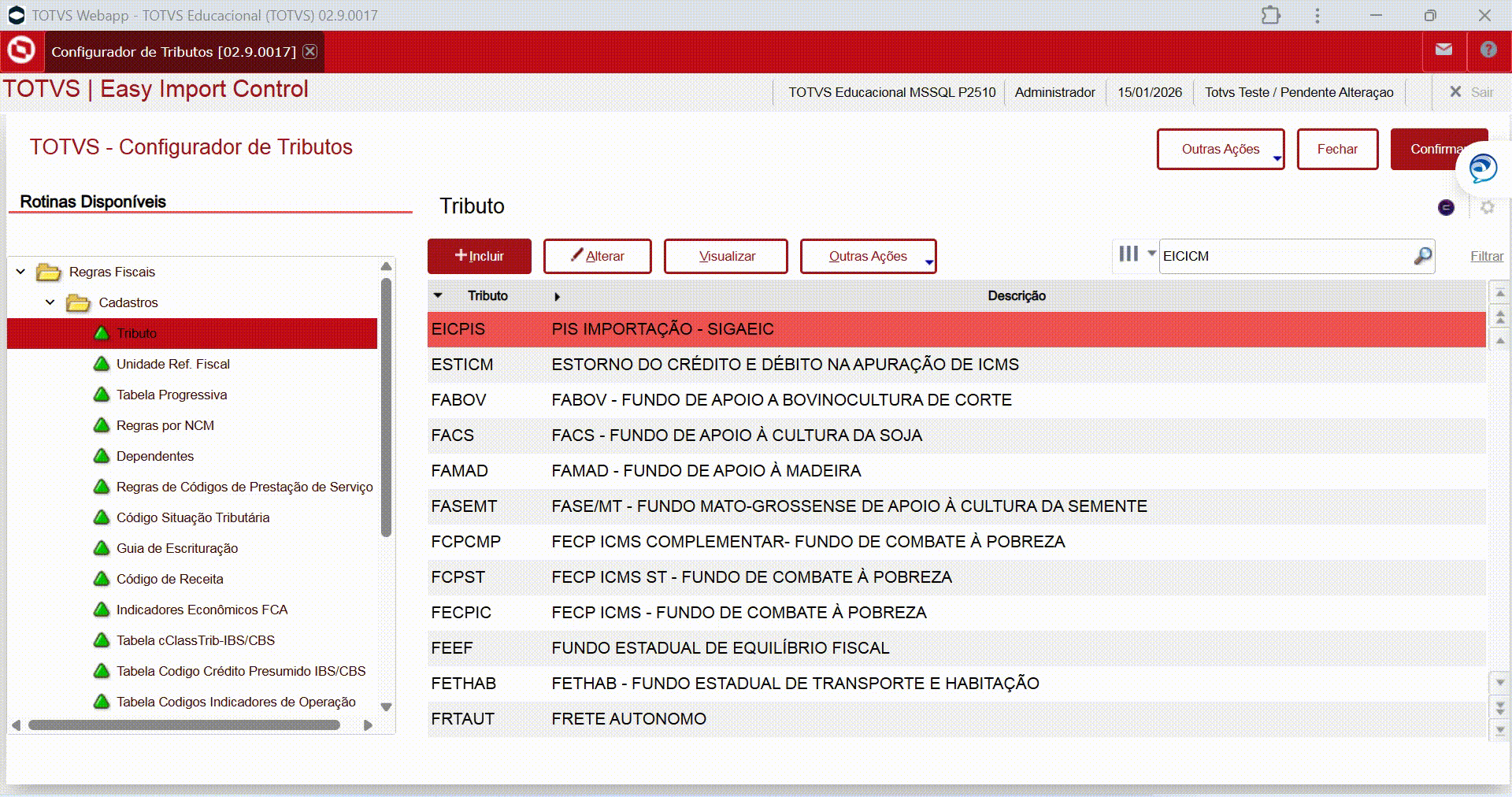
Task: Click the gear settings icon beside Tributo grid
Action: (1487, 207)
